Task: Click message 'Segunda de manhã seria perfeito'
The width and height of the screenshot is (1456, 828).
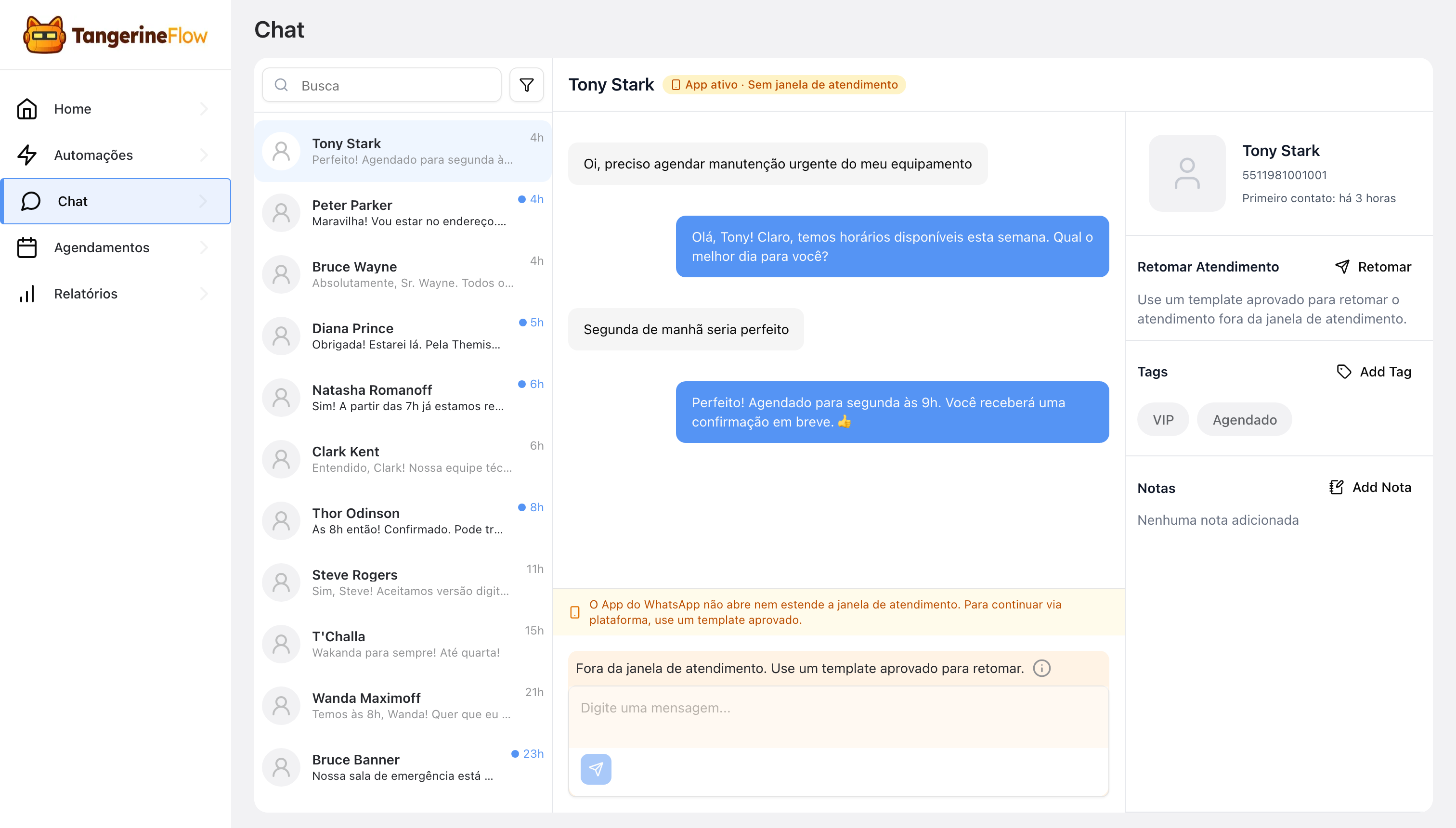Action: point(686,329)
